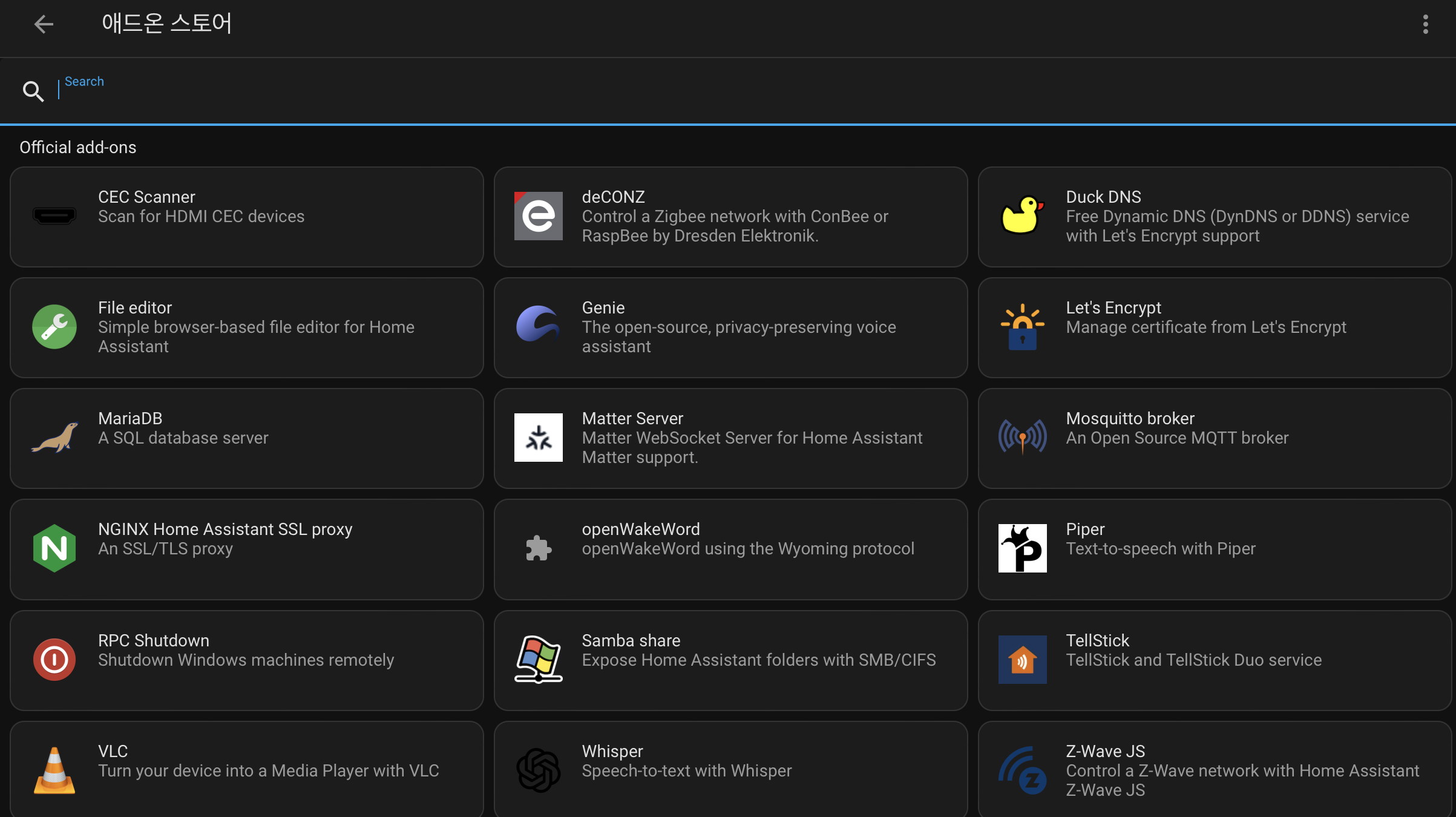Open the three-dot overflow menu
The image size is (1456, 817).
point(1425,24)
